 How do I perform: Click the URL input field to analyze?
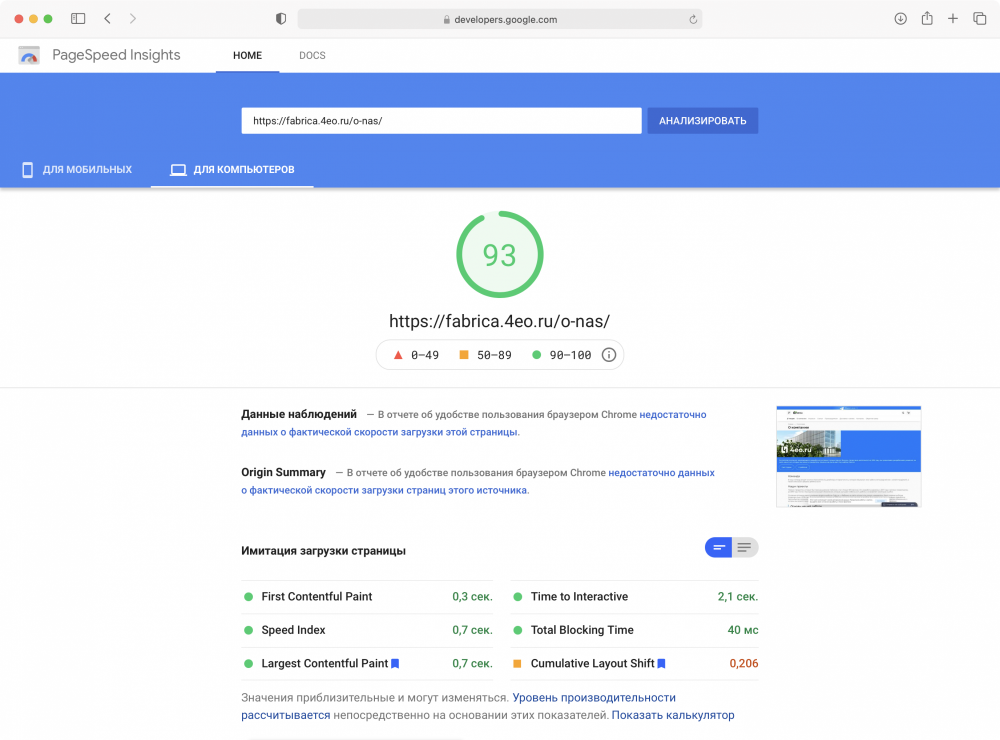pyautogui.click(x=441, y=121)
